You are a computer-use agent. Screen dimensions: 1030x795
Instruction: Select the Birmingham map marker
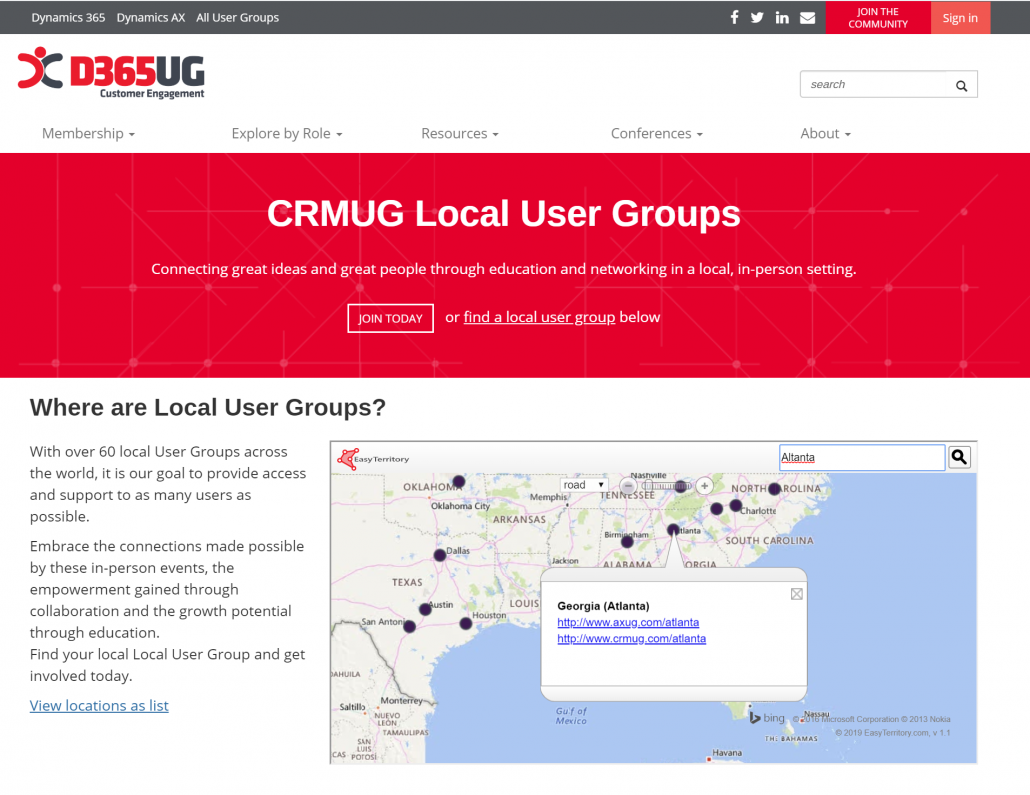click(x=627, y=542)
